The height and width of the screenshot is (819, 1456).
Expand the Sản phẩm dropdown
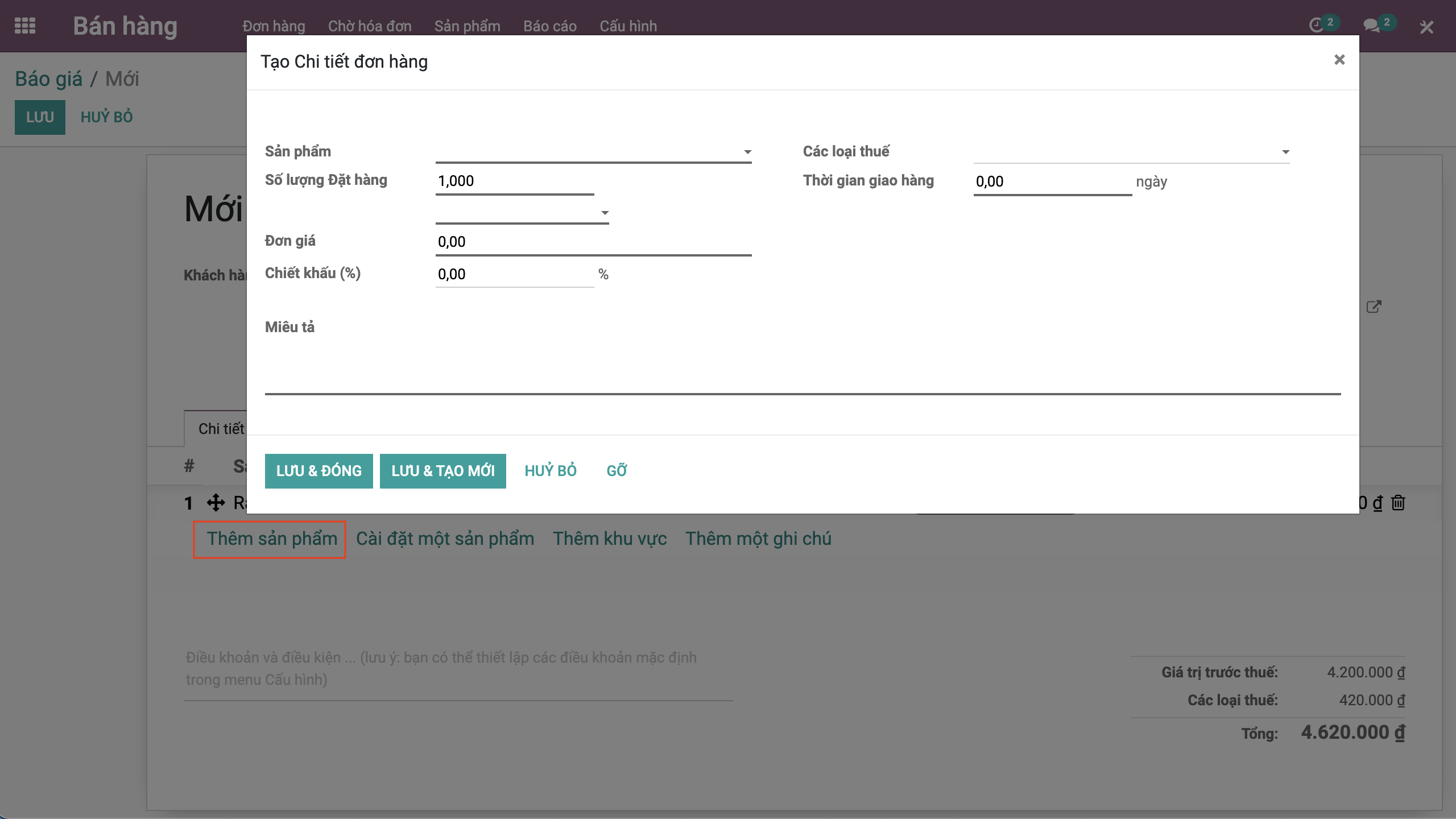pyautogui.click(x=747, y=152)
